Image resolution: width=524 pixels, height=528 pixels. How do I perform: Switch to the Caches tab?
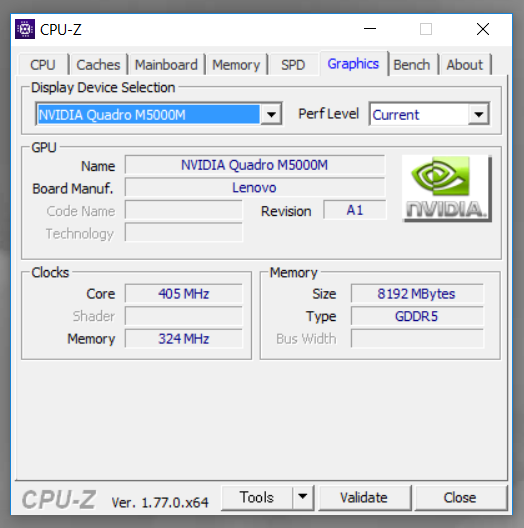pos(98,65)
